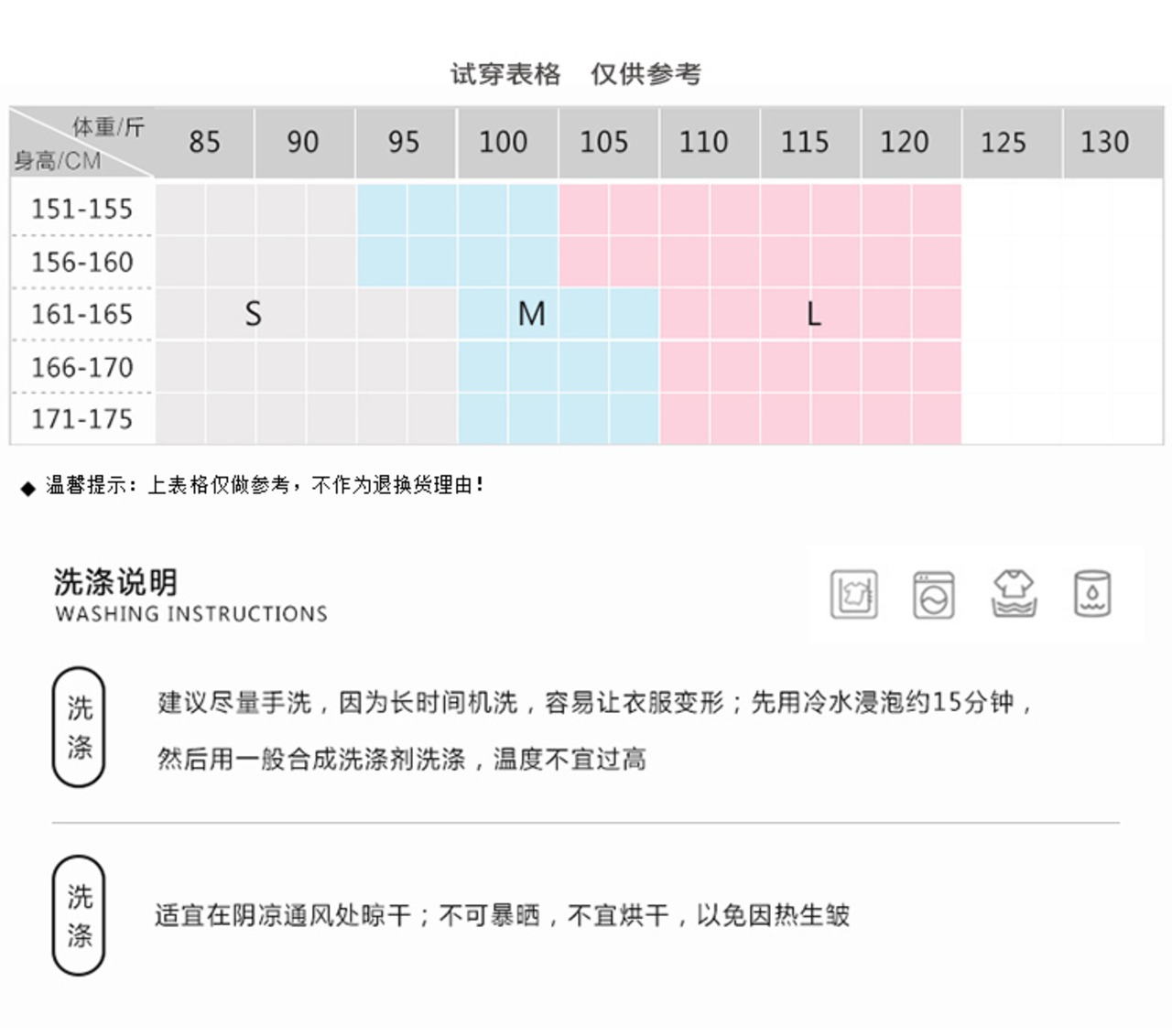Click the black diamond bullet before 温馨提示

[27, 488]
